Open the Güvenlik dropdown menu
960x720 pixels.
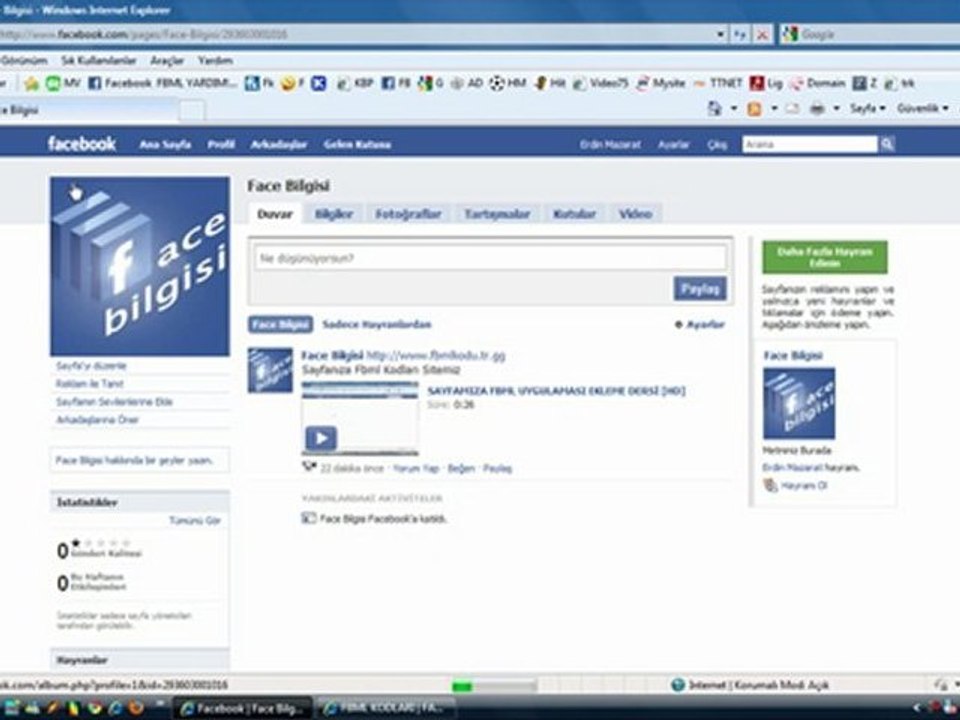tap(923, 108)
